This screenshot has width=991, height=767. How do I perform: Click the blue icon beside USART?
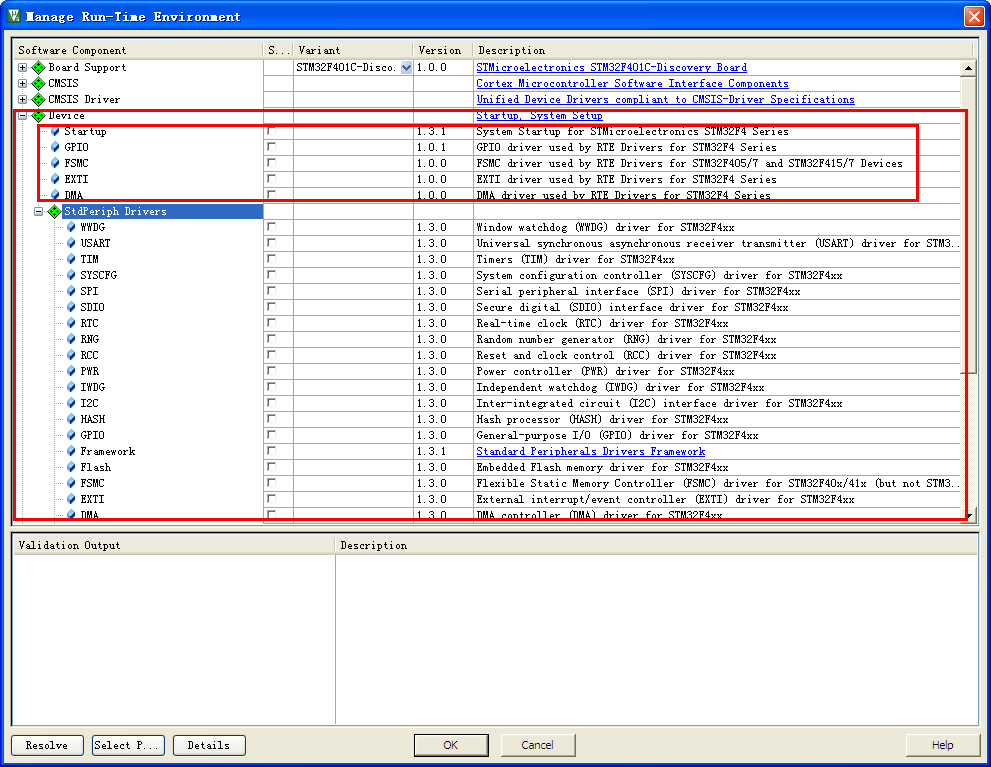coord(71,243)
